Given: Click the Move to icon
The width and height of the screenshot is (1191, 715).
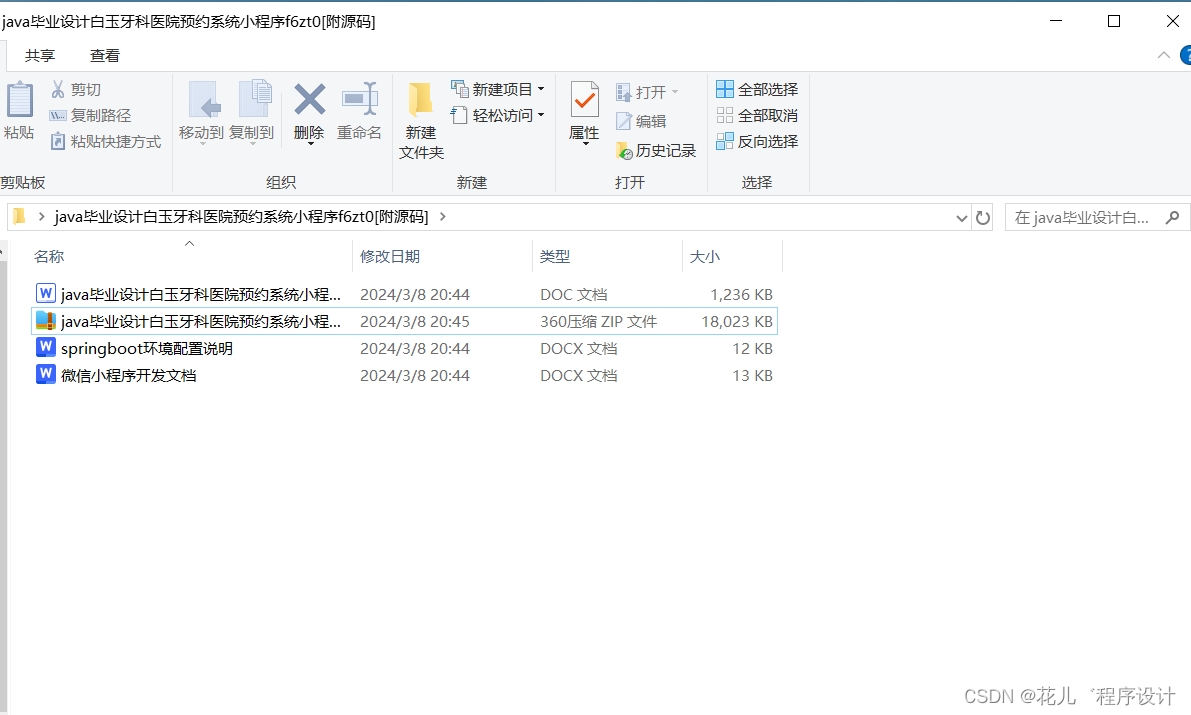Looking at the screenshot, I should click(x=204, y=100).
